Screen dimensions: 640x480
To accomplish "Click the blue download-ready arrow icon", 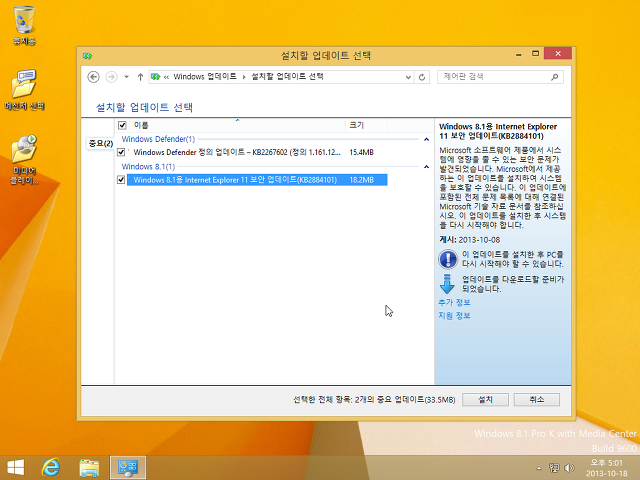I will pyautogui.click(x=447, y=284).
